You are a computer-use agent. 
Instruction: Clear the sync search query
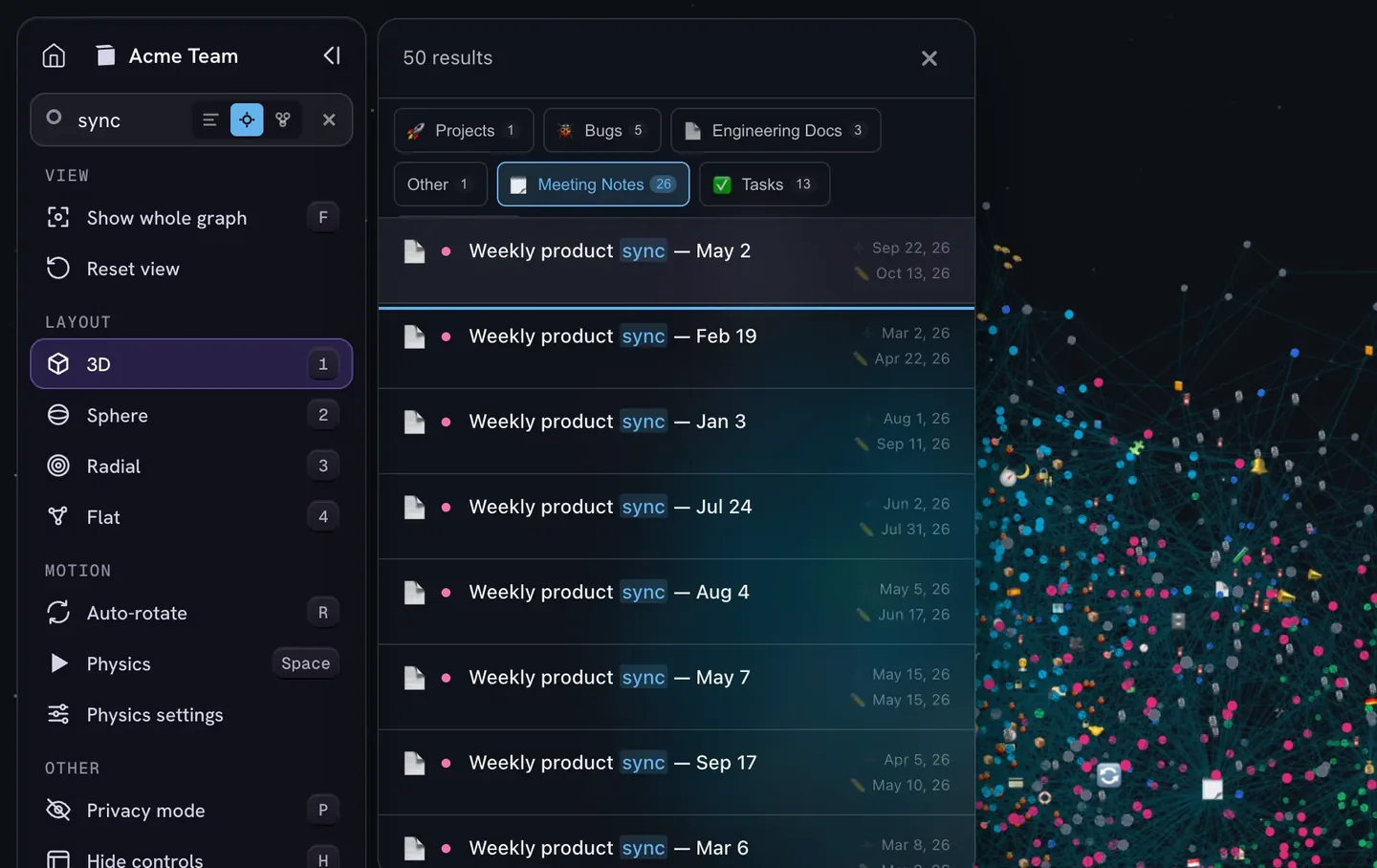click(x=329, y=119)
